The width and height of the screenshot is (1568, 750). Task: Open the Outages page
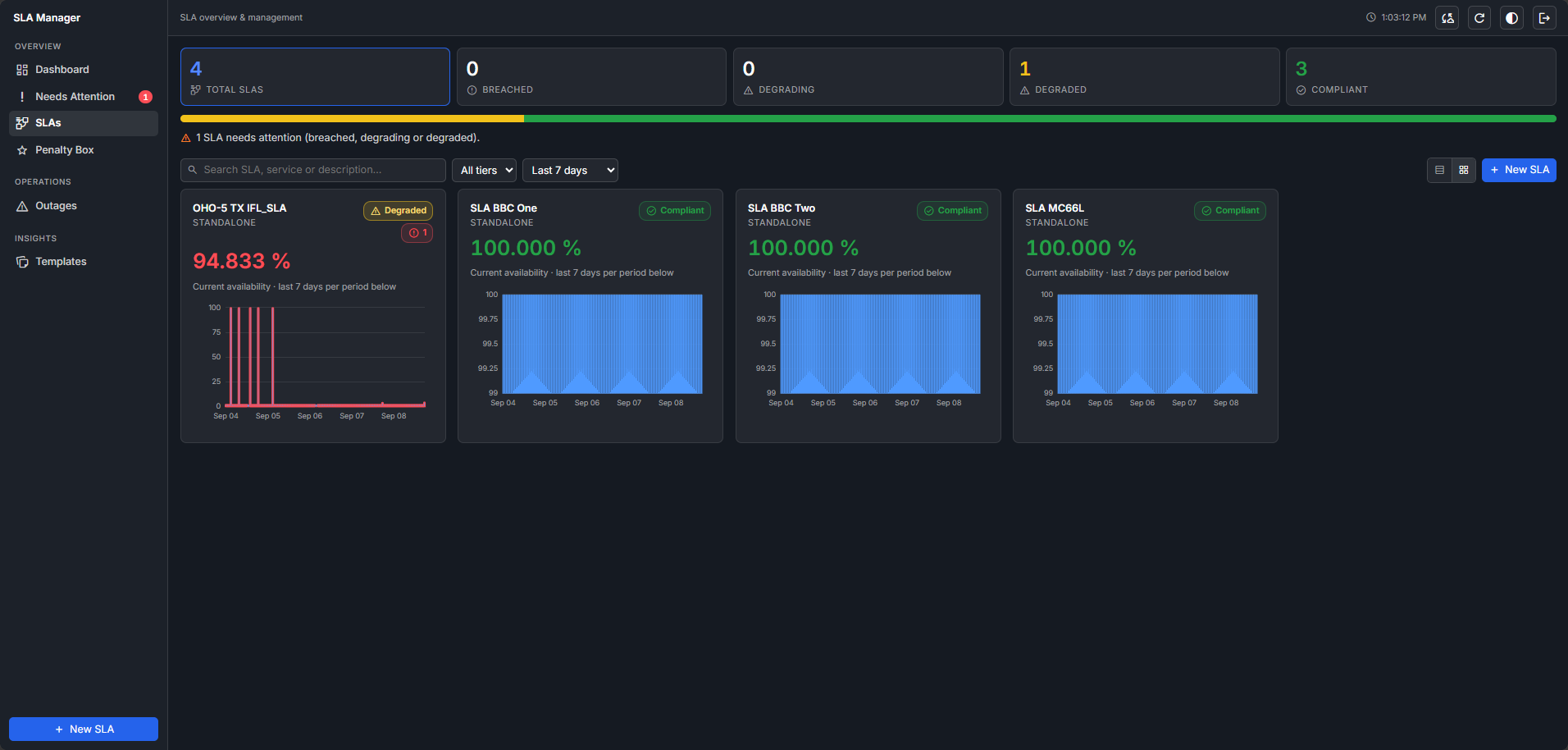click(84, 206)
